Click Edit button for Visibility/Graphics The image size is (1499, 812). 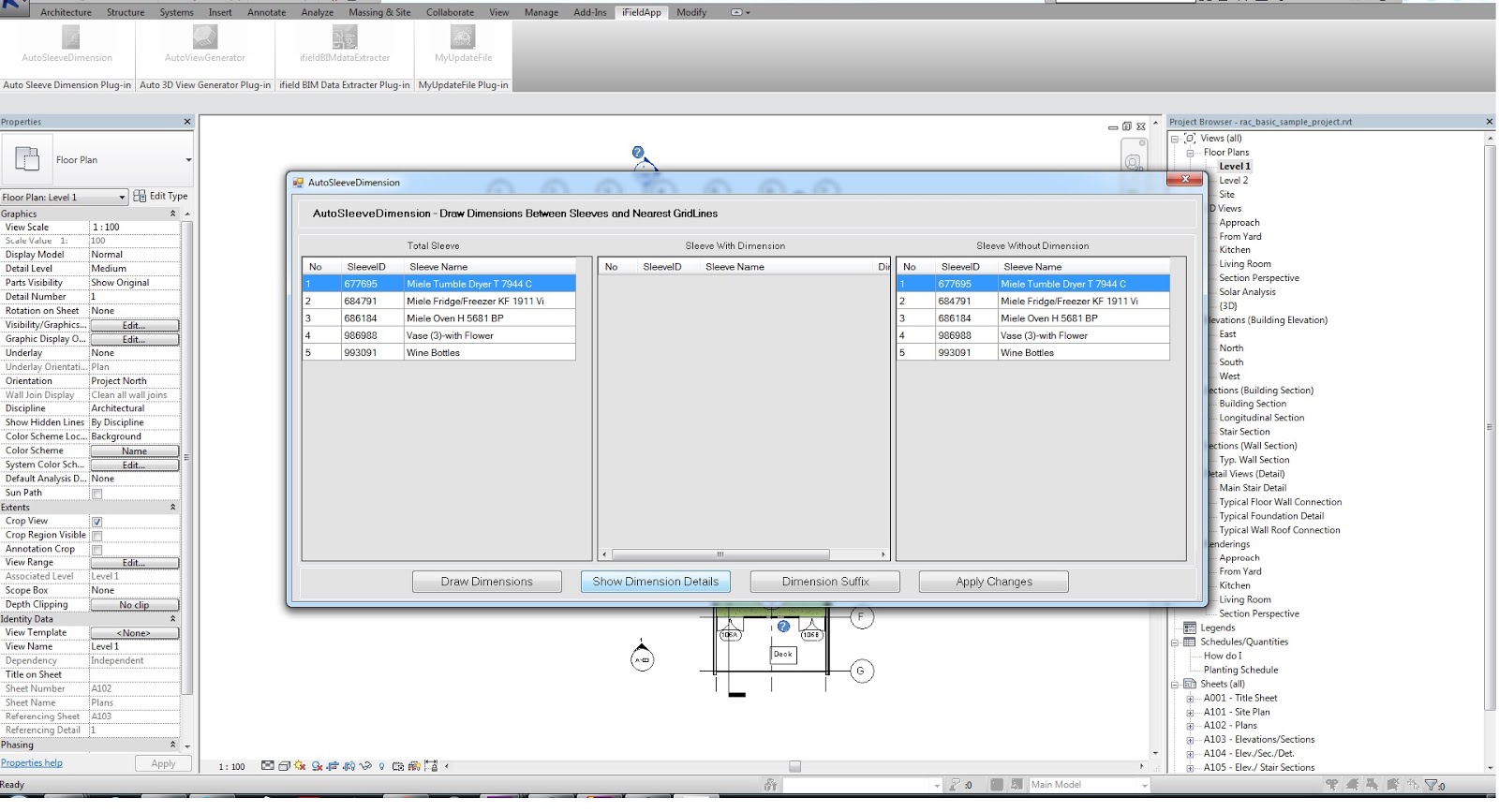(134, 325)
